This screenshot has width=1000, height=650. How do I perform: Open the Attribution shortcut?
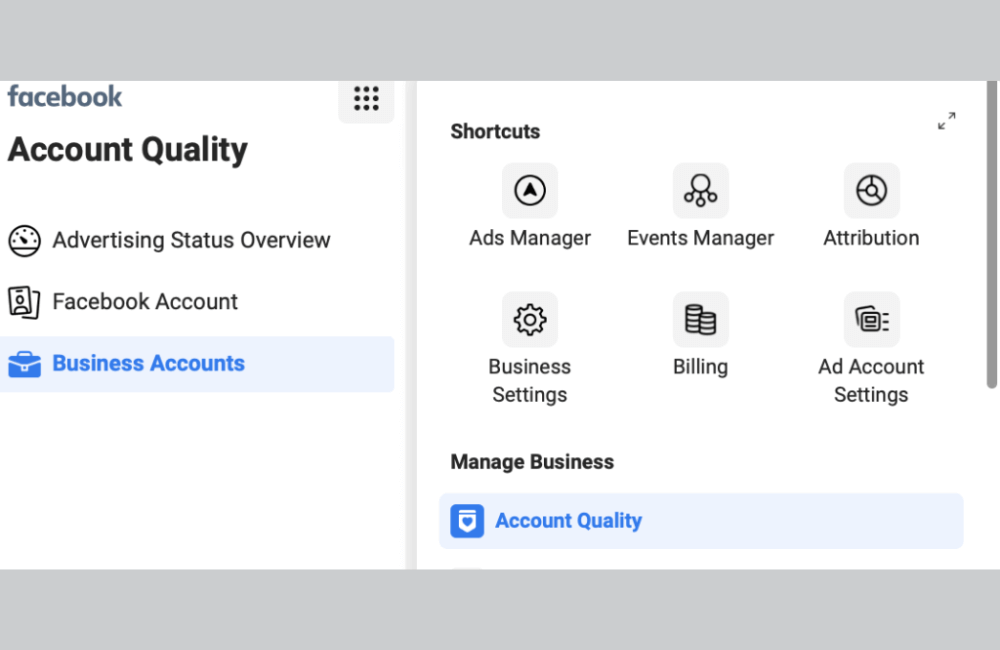871,190
